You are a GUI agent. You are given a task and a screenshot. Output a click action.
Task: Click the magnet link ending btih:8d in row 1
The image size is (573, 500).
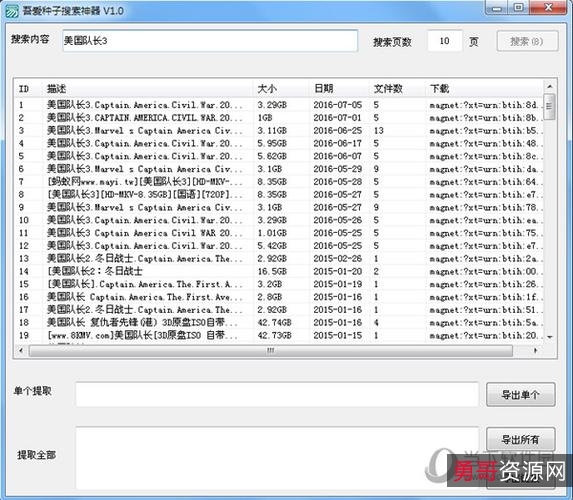click(486, 105)
